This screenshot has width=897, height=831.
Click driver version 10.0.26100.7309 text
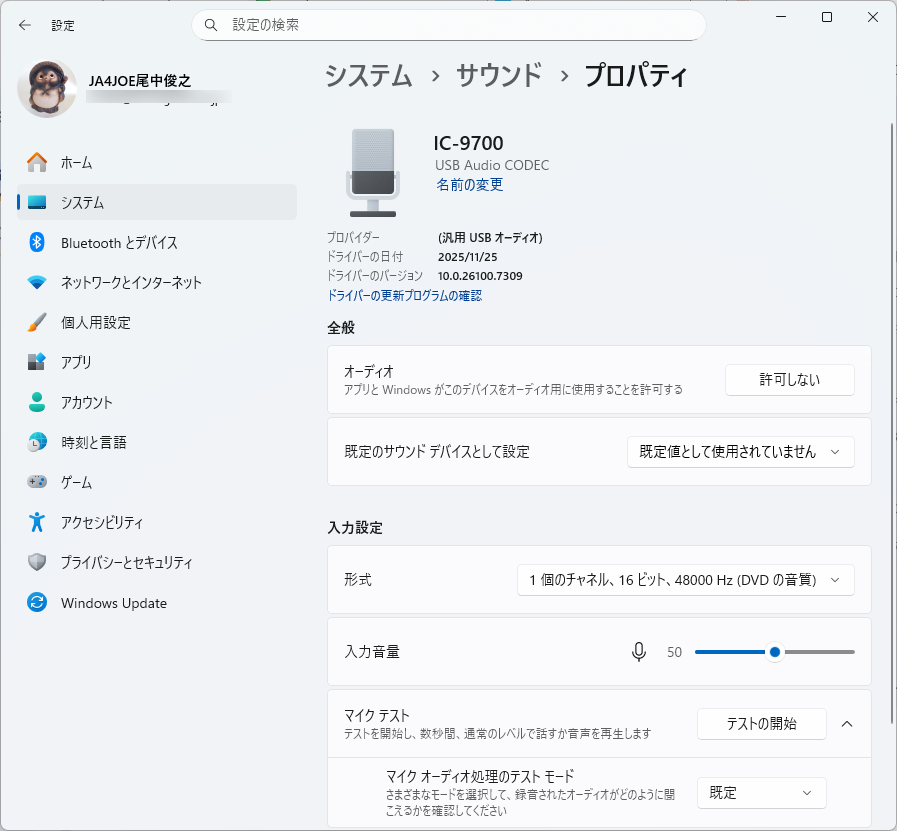point(480,276)
